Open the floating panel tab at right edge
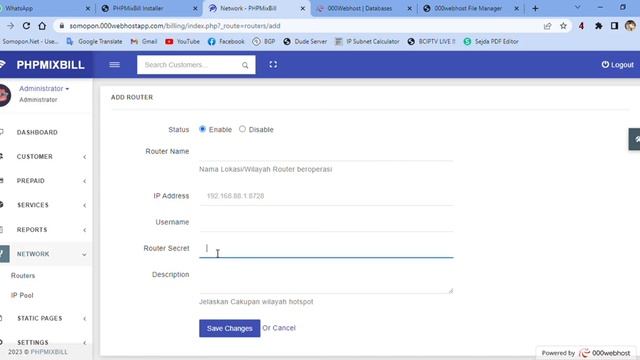Image resolution: width=640 pixels, height=360 pixels. [635, 139]
